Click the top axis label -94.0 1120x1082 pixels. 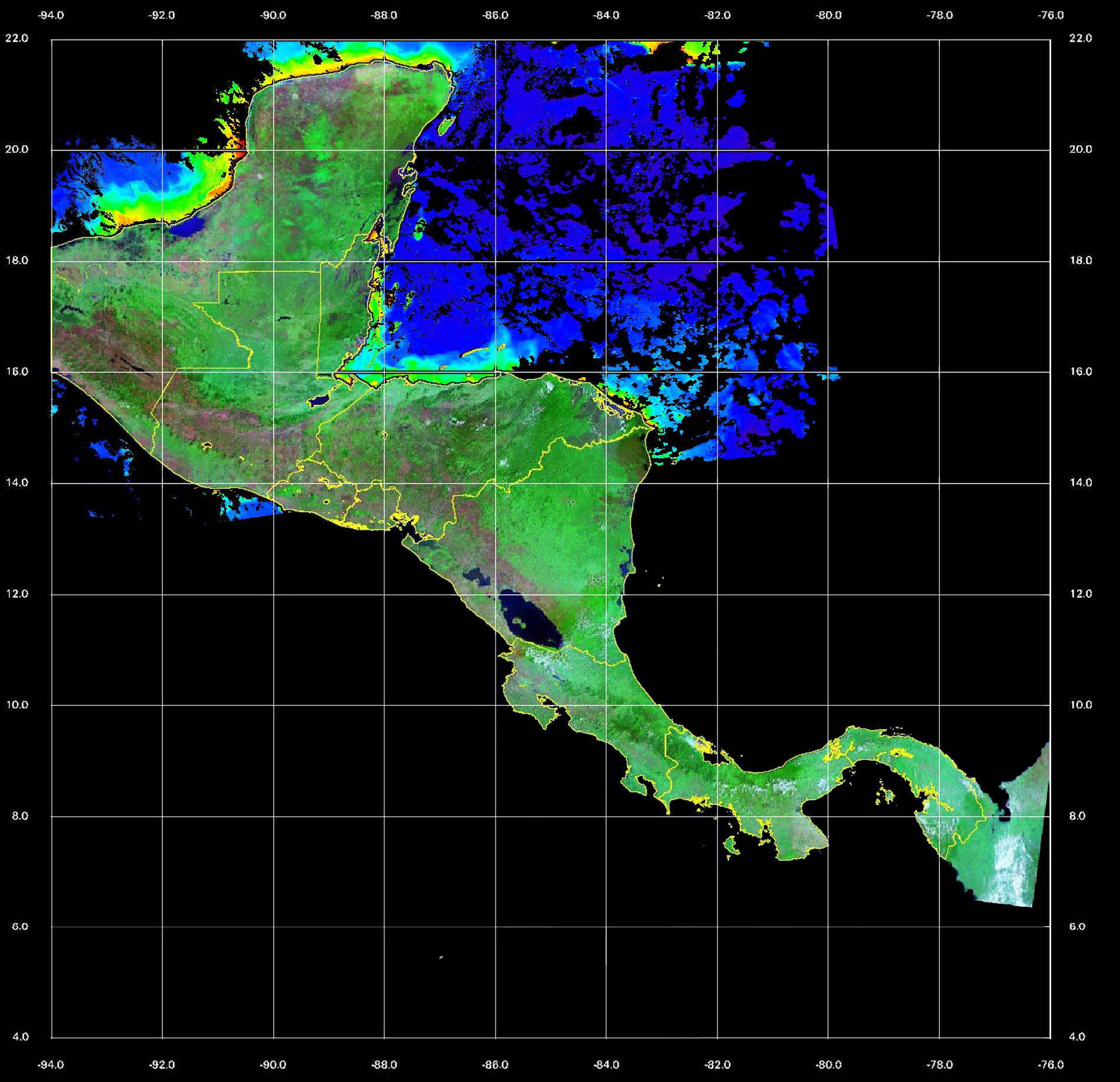(51, 16)
